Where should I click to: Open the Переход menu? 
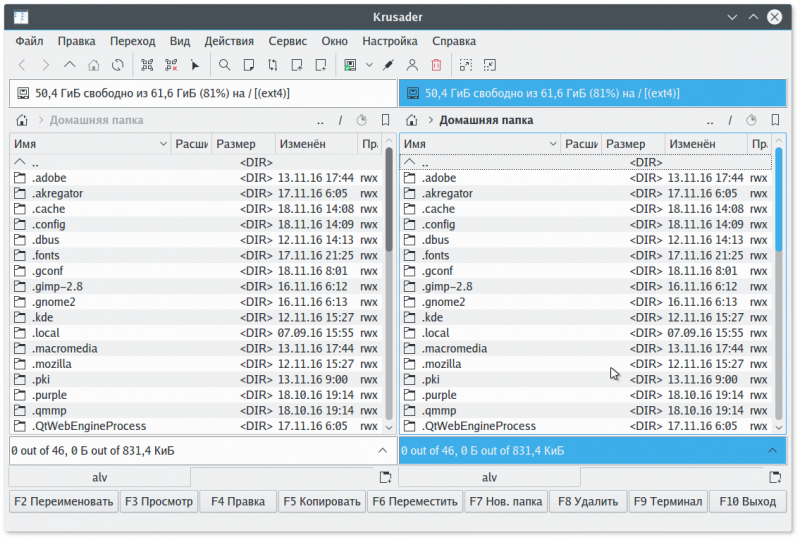coord(133,41)
